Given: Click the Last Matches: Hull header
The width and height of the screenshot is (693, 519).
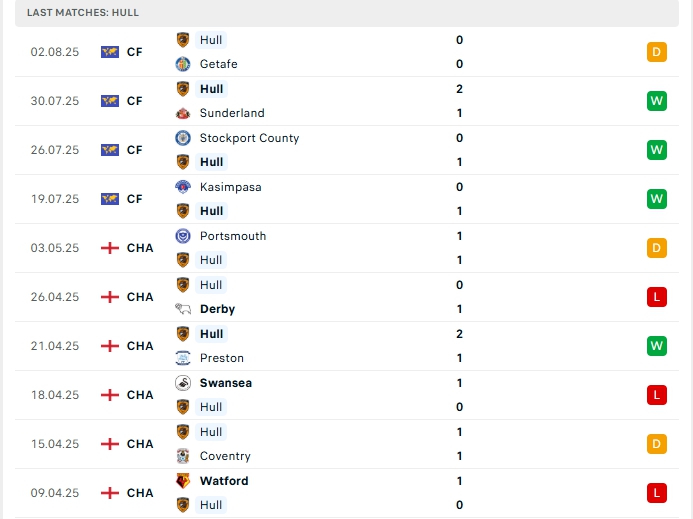Looking at the screenshot, I should click(84, 12).
